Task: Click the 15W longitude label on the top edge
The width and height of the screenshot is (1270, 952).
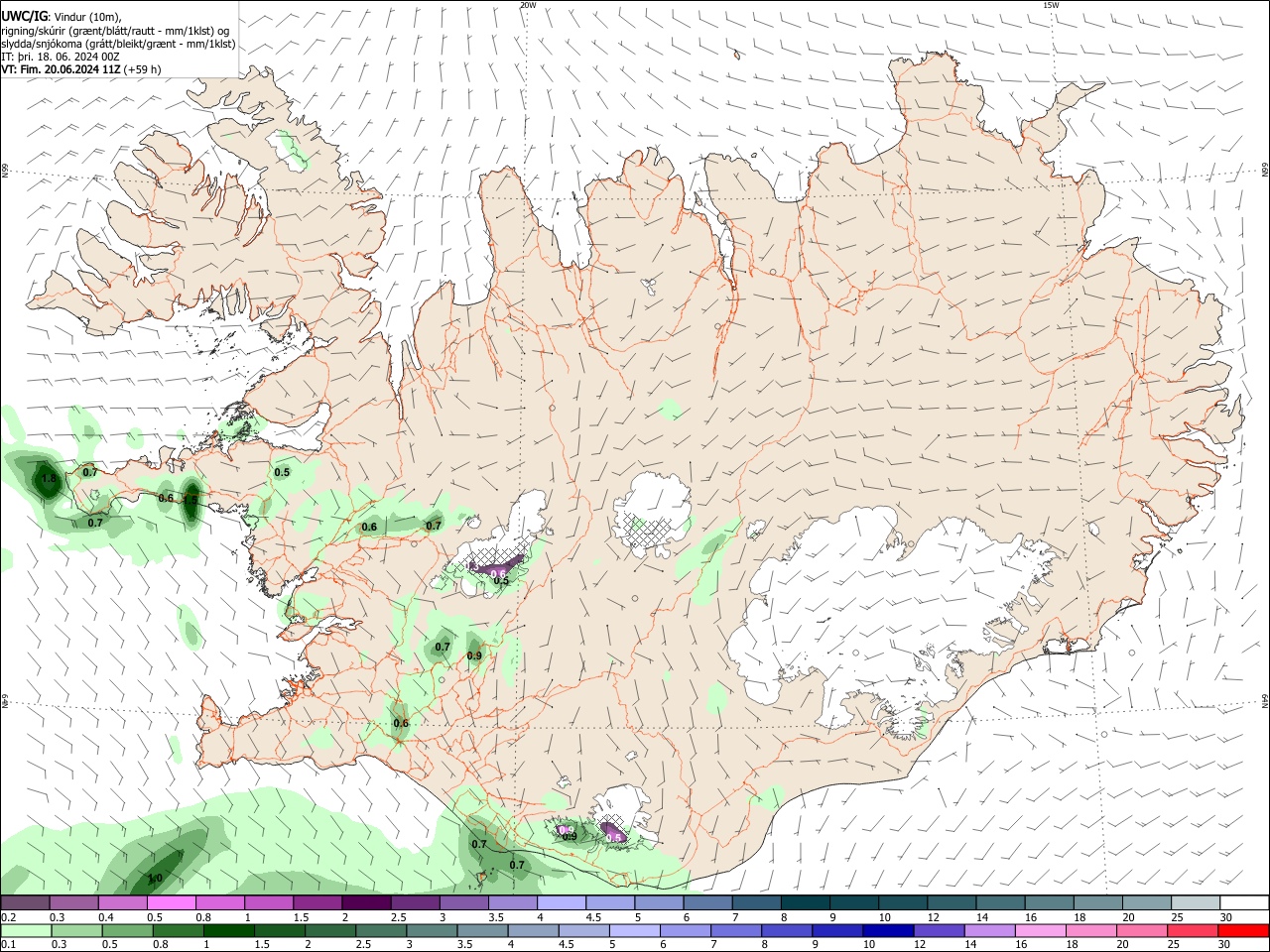Action: point(1052,5)
